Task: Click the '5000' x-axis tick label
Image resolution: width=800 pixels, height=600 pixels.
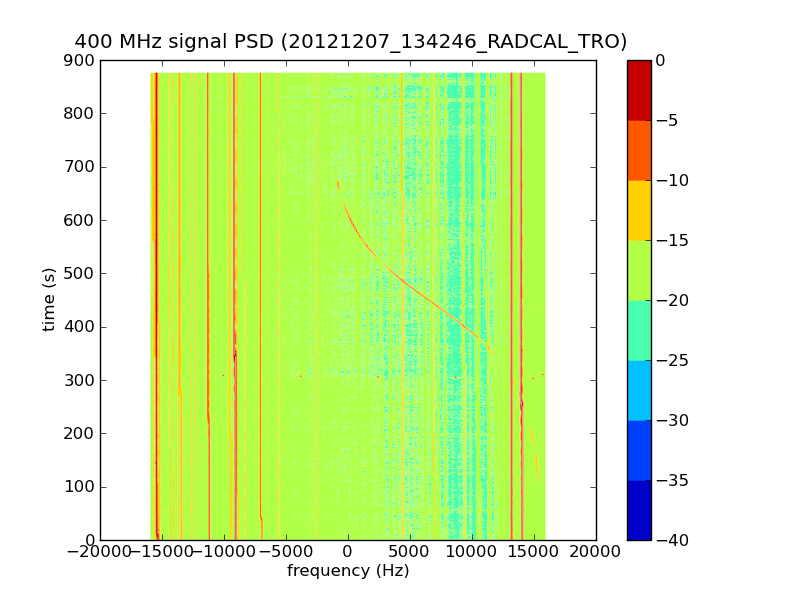Action: [410, 552]
